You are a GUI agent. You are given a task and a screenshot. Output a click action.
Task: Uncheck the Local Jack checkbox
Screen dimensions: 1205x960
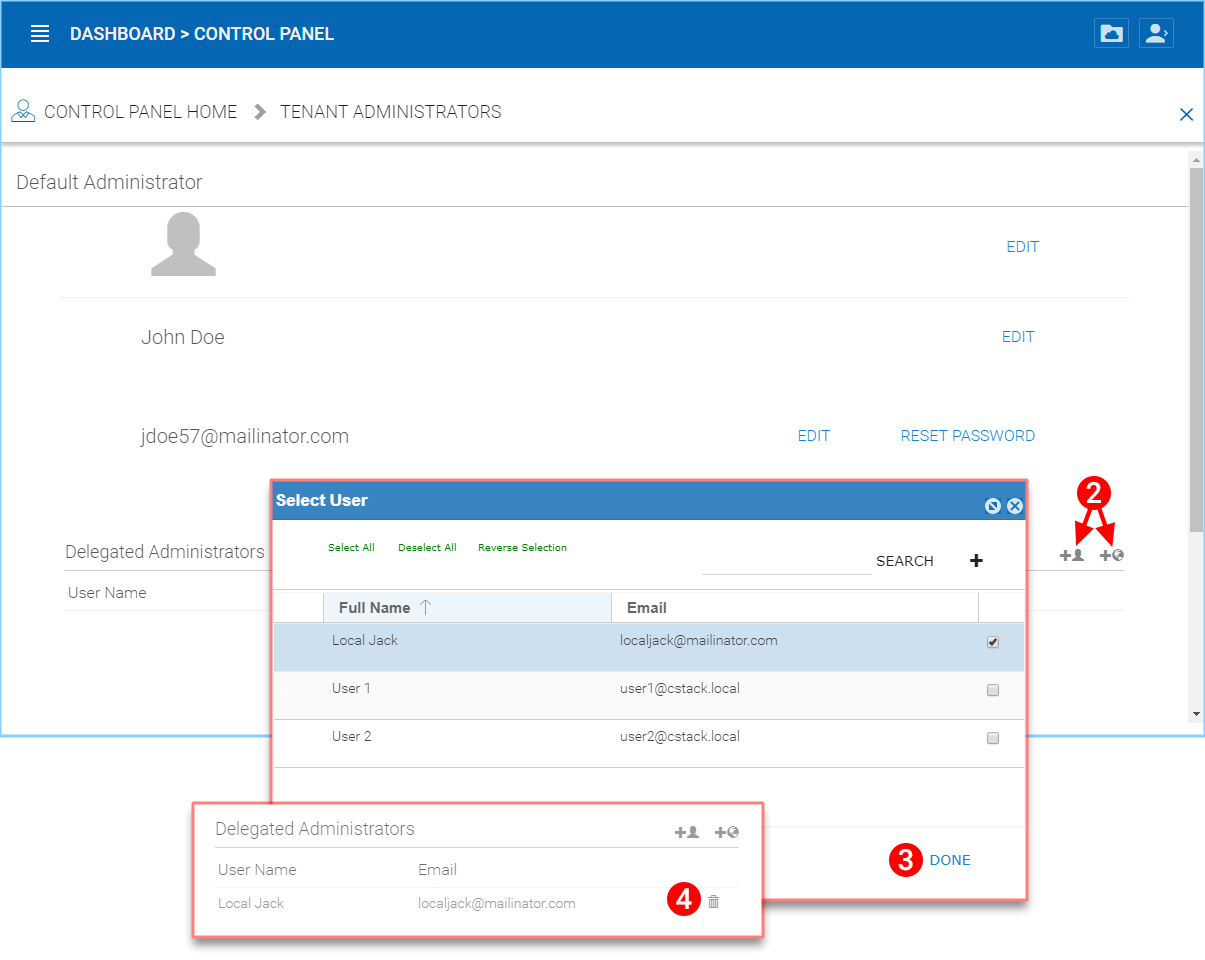(992, 641)
